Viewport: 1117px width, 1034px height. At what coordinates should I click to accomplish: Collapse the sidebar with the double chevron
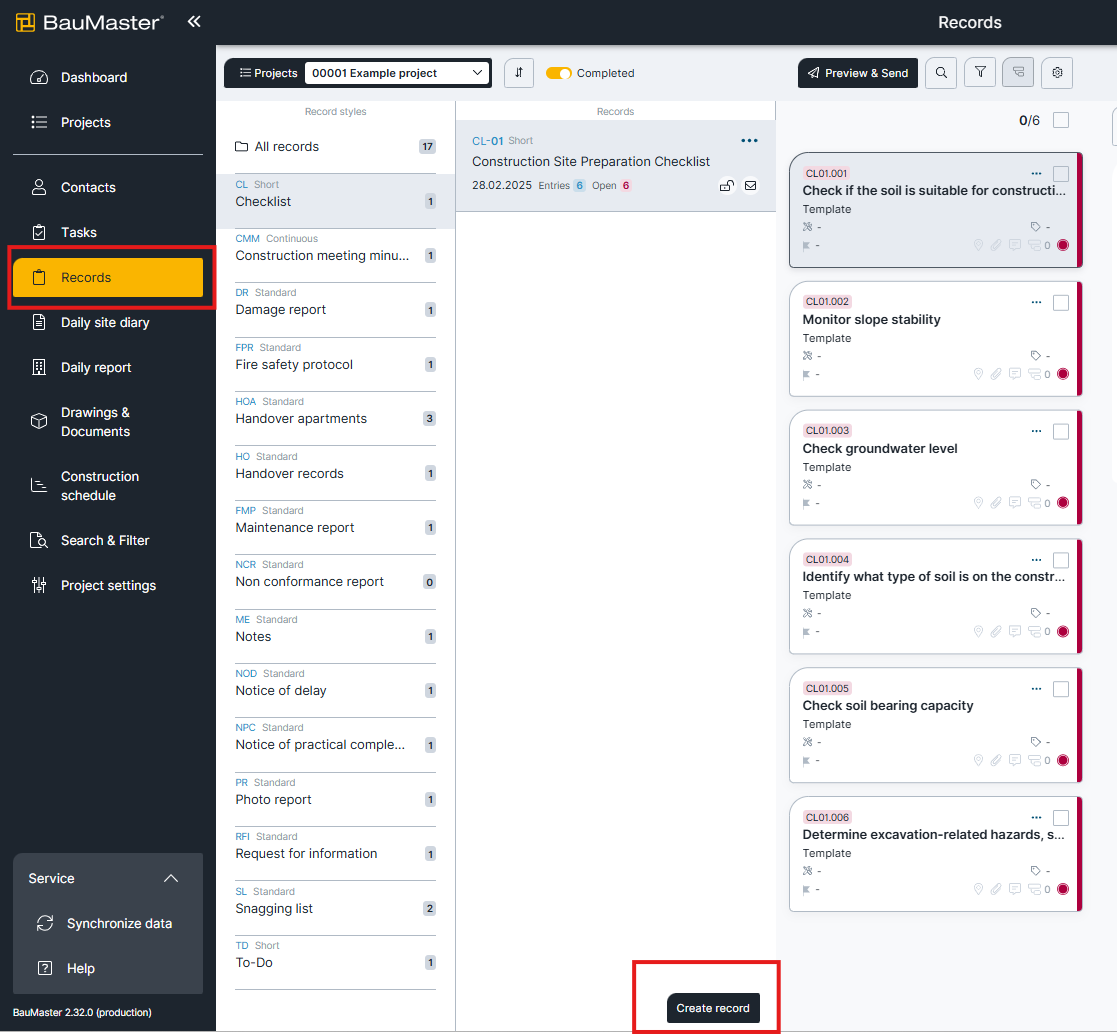[194, 22]
